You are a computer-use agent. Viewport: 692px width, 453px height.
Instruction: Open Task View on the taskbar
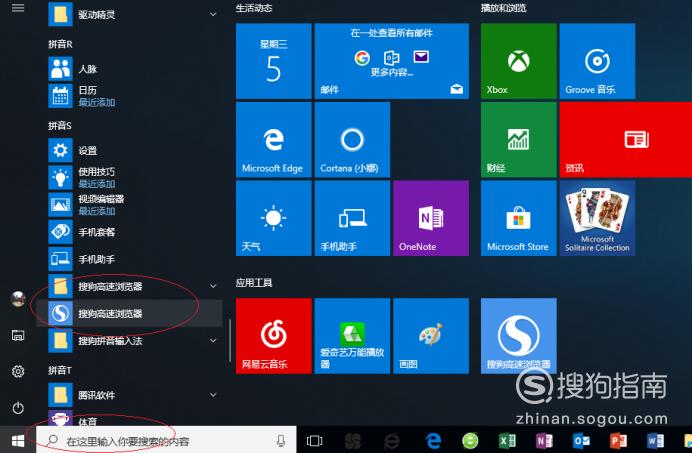pyautogui.click(x=315, y=440)
